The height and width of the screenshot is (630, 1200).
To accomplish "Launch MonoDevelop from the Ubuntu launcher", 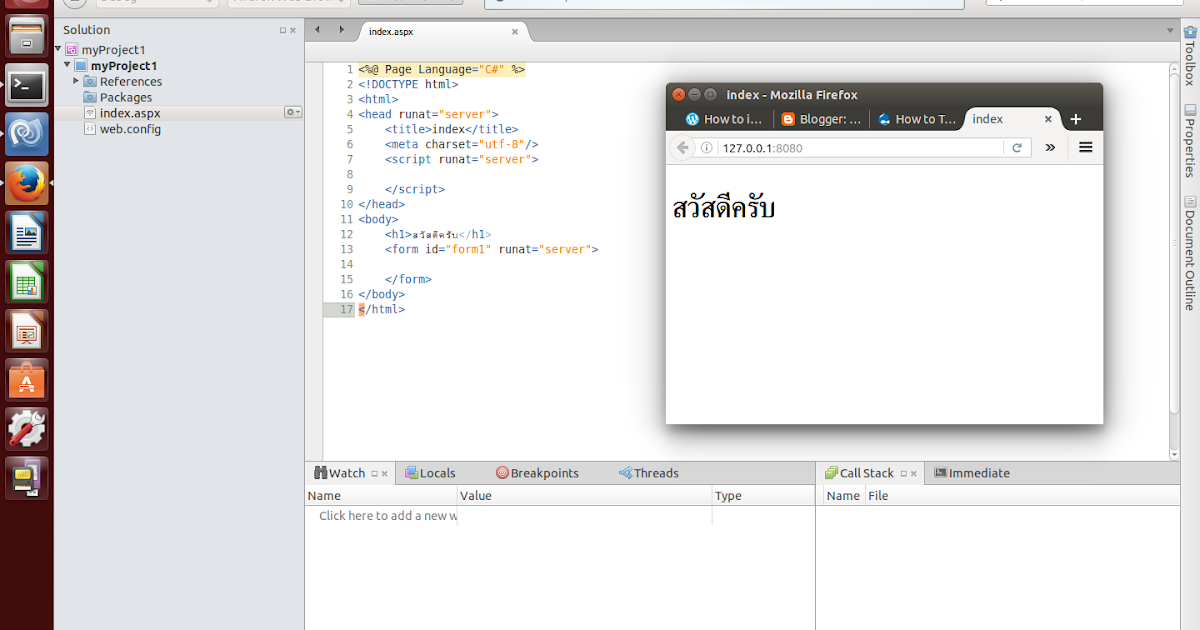I will coord(27,133).
